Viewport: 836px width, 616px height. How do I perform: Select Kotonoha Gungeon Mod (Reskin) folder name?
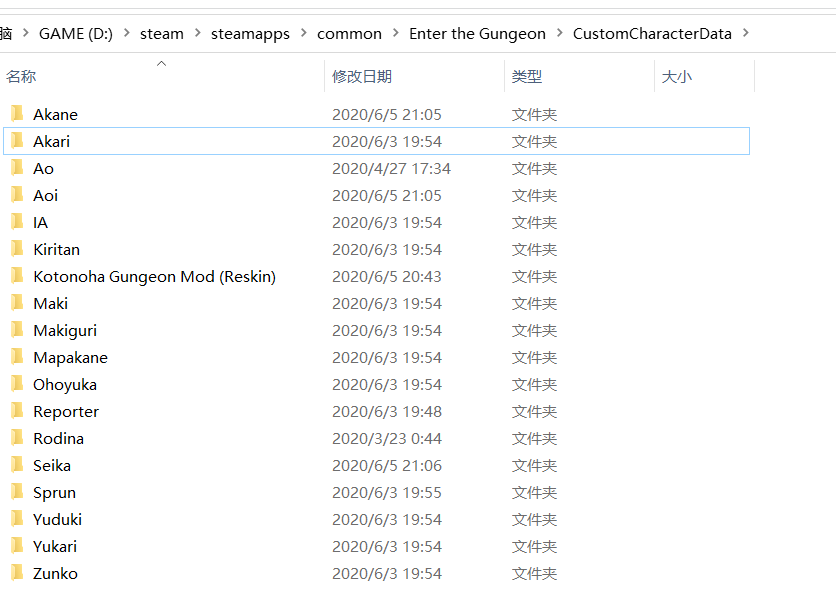155,277
